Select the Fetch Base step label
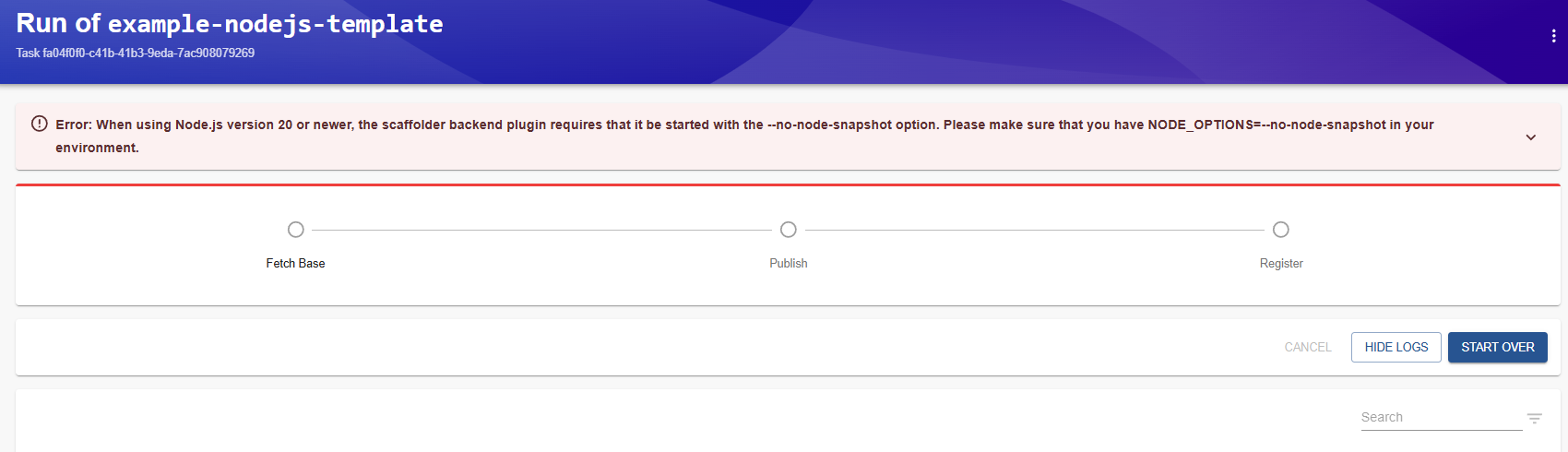 [x=295, y=264]
